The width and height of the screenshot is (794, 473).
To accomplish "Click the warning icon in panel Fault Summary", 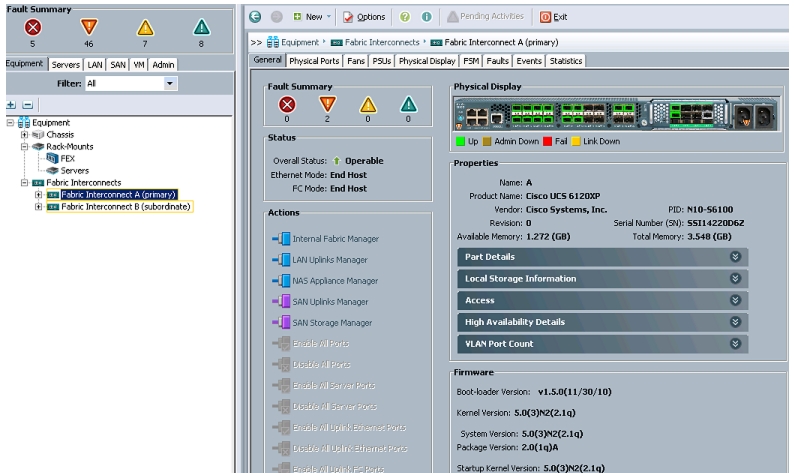I will click(x=409, y=104).
